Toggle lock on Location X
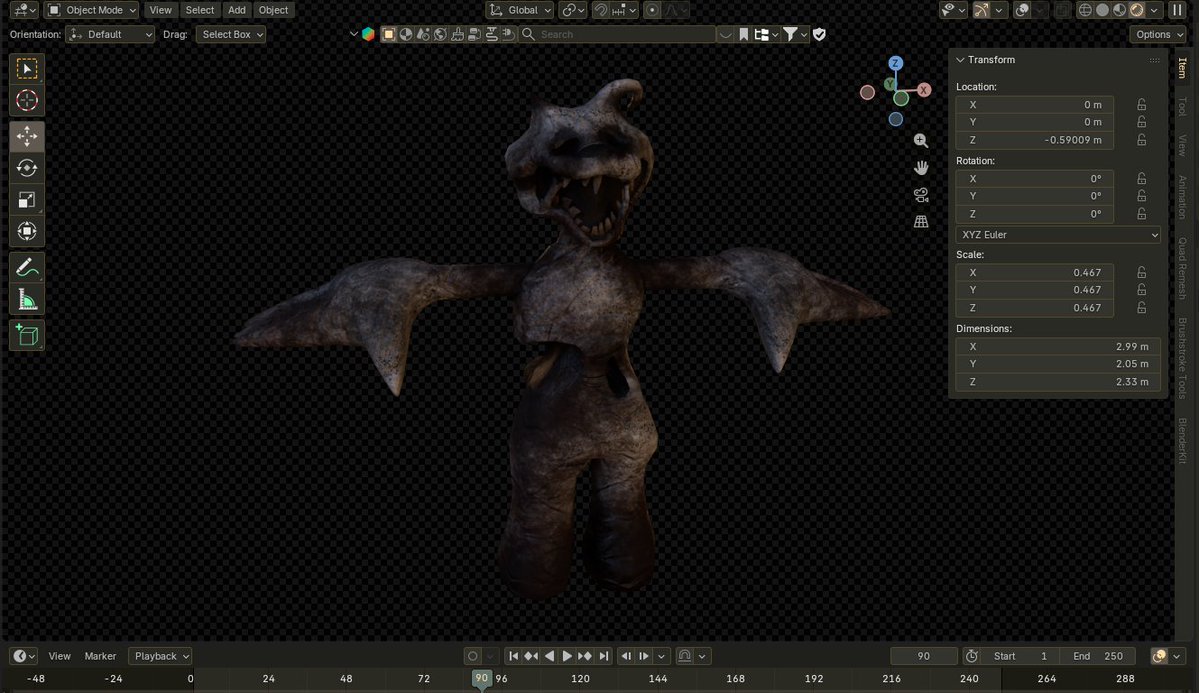This screenshot has width=1199, height=693. click(x=1142, y=105)
